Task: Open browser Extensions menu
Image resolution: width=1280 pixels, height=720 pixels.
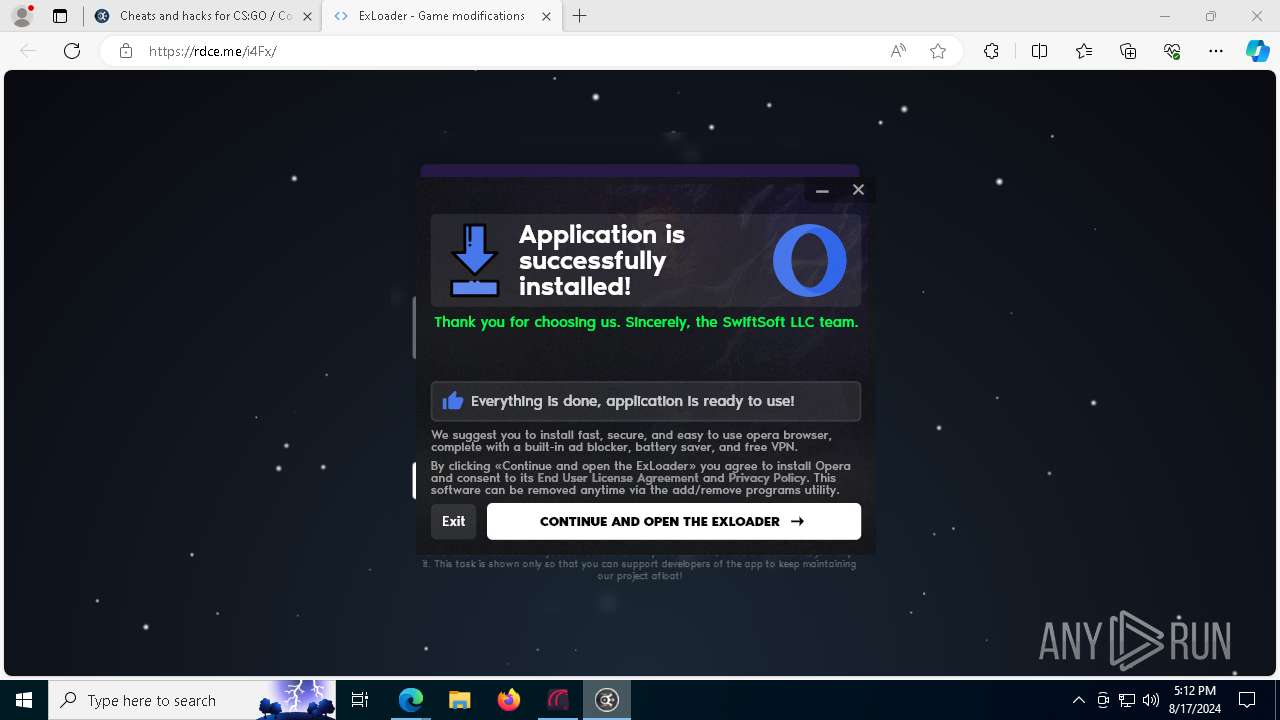Action: pos(991,51)
